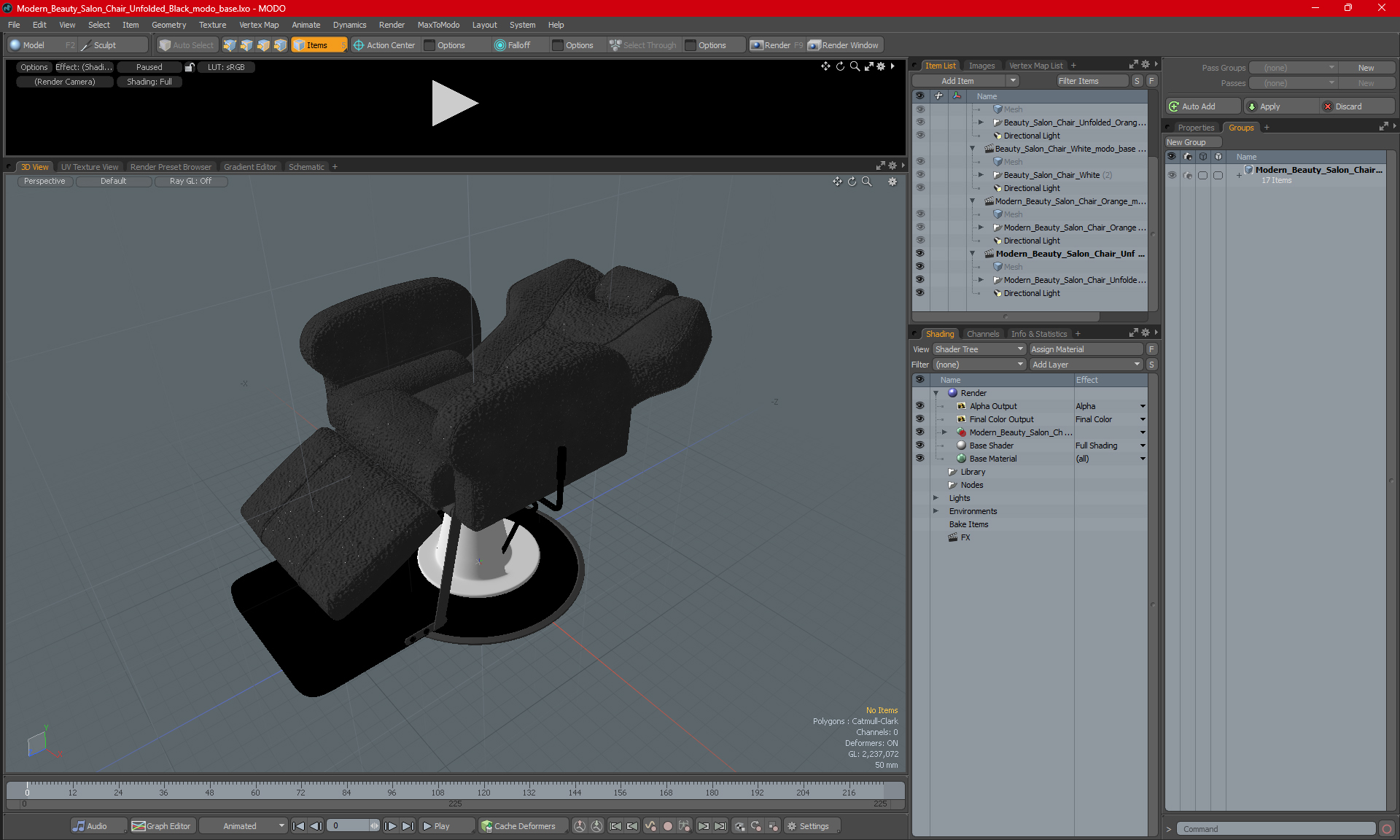This screenshot has width=1400, height=840.
Task: Step to next frame
Action: pos(391,826)
